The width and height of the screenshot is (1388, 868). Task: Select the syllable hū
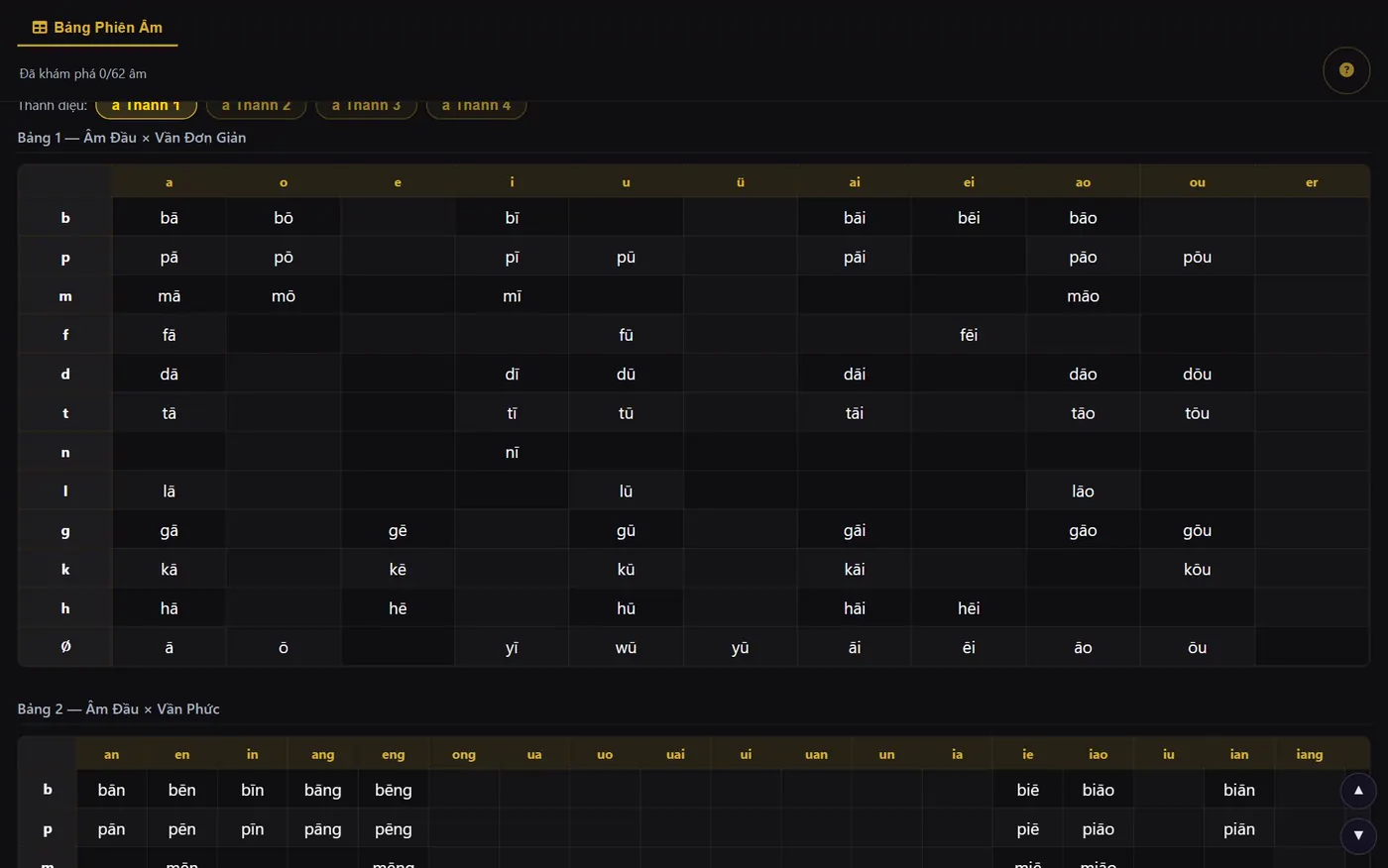[627, 608]
